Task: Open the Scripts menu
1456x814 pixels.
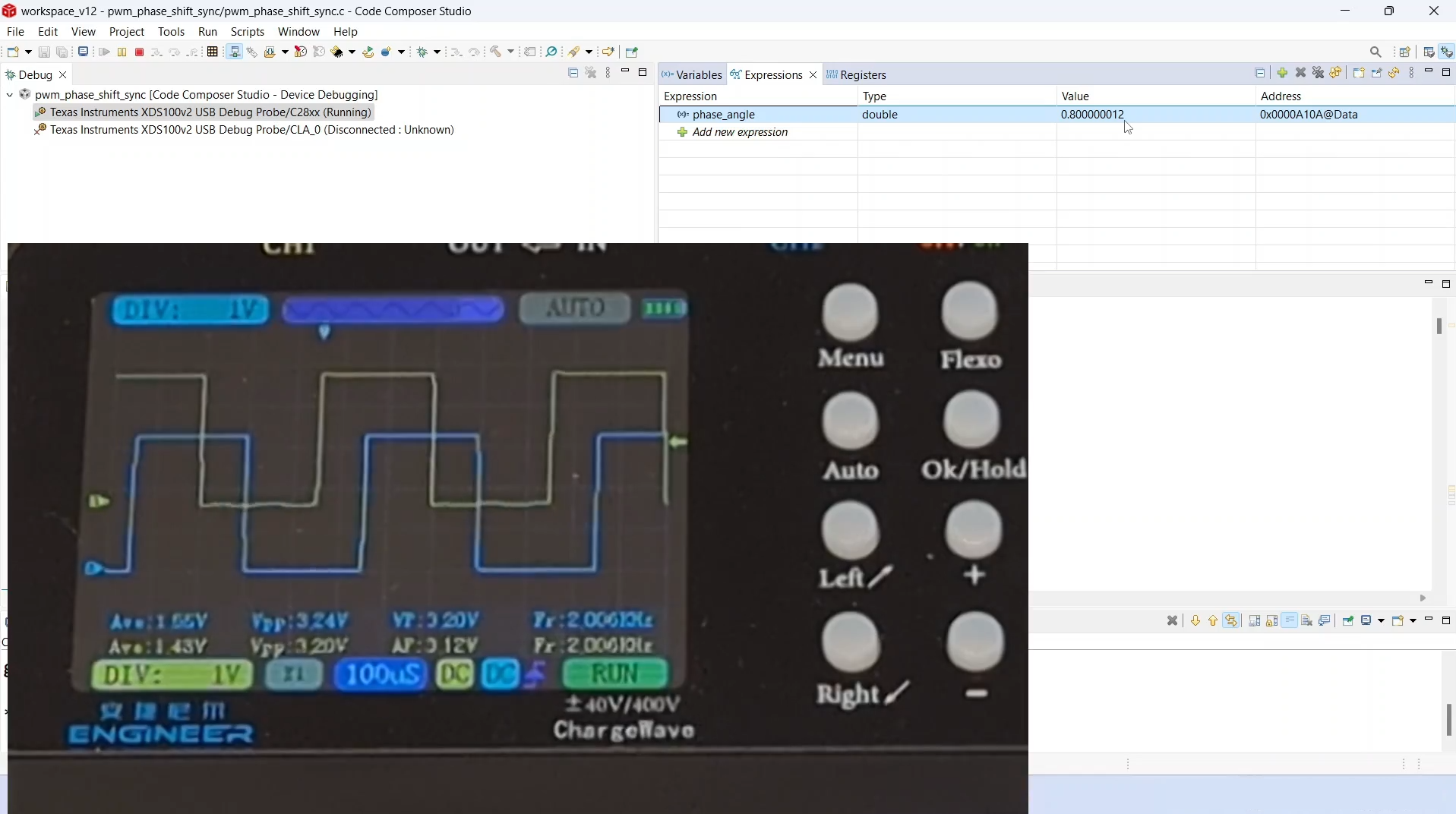Action: [x=247, y=32]
